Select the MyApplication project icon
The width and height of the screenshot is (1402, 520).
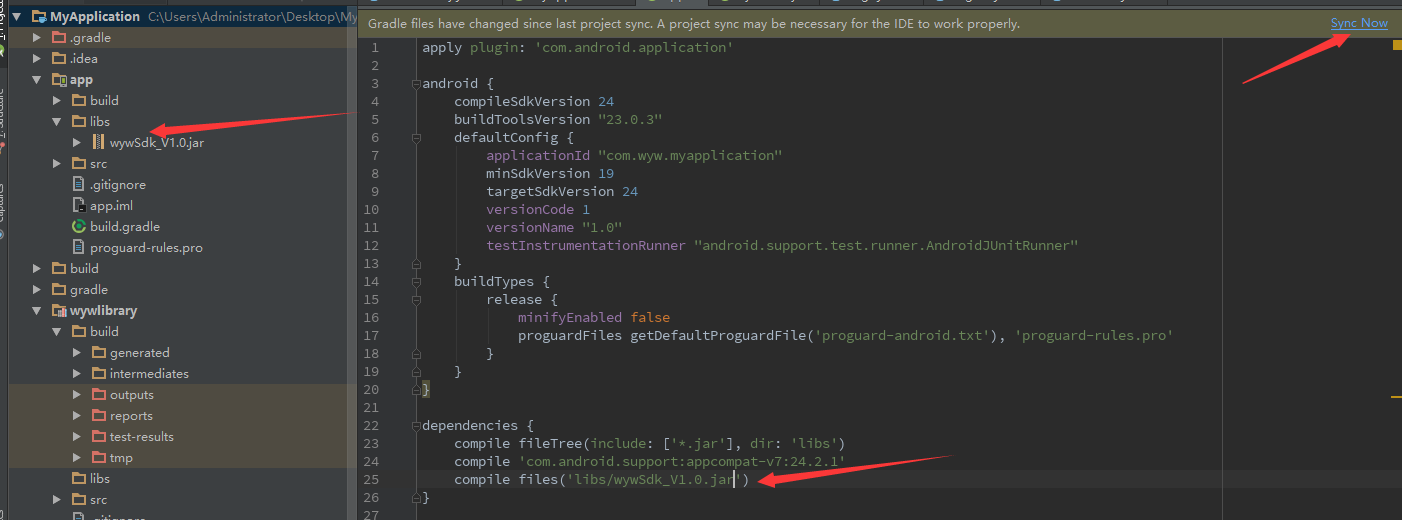pos(39,16)
